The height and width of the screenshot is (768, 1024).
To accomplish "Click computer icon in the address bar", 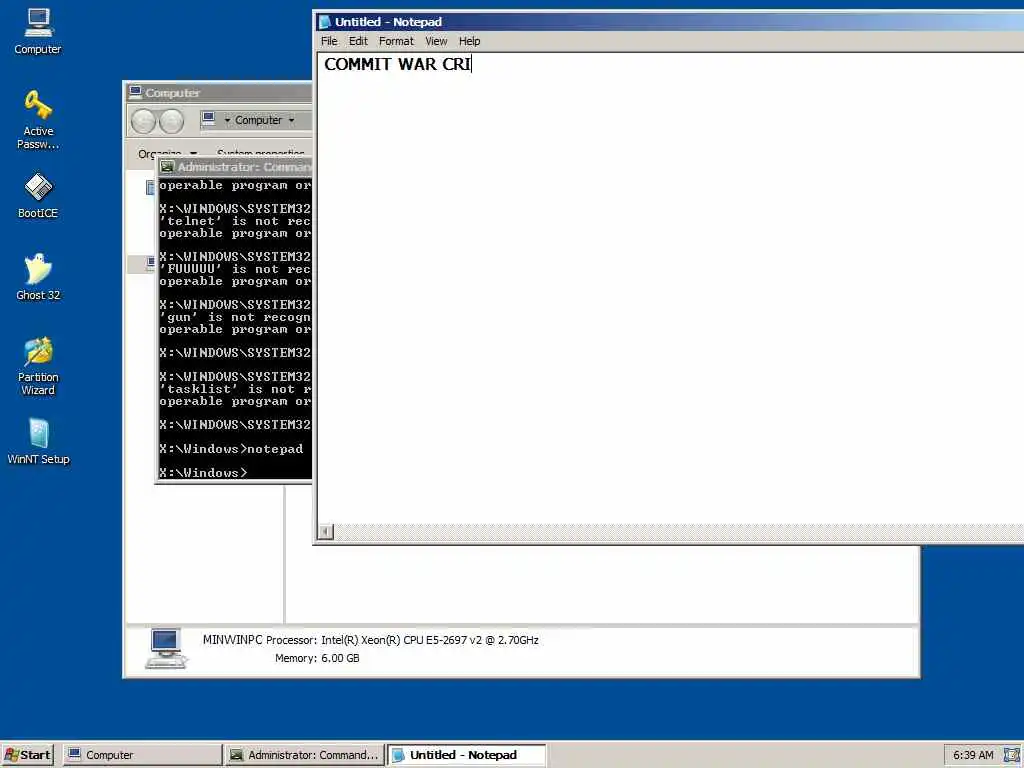I will click(x=209, y=119).
